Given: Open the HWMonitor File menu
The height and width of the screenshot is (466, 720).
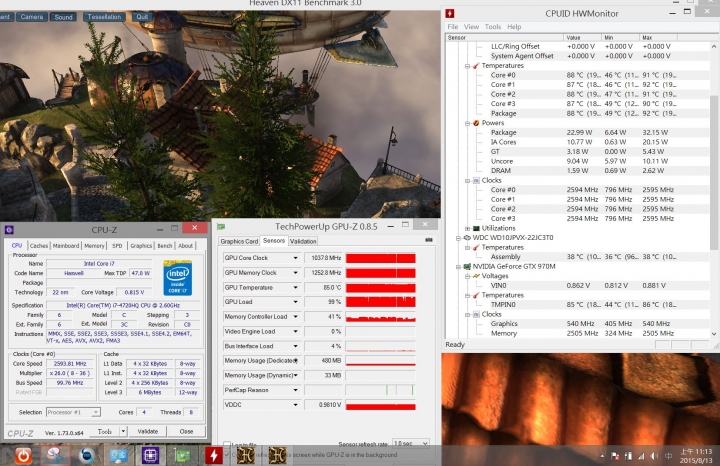Looking at the screenshot, I should 453,27.
